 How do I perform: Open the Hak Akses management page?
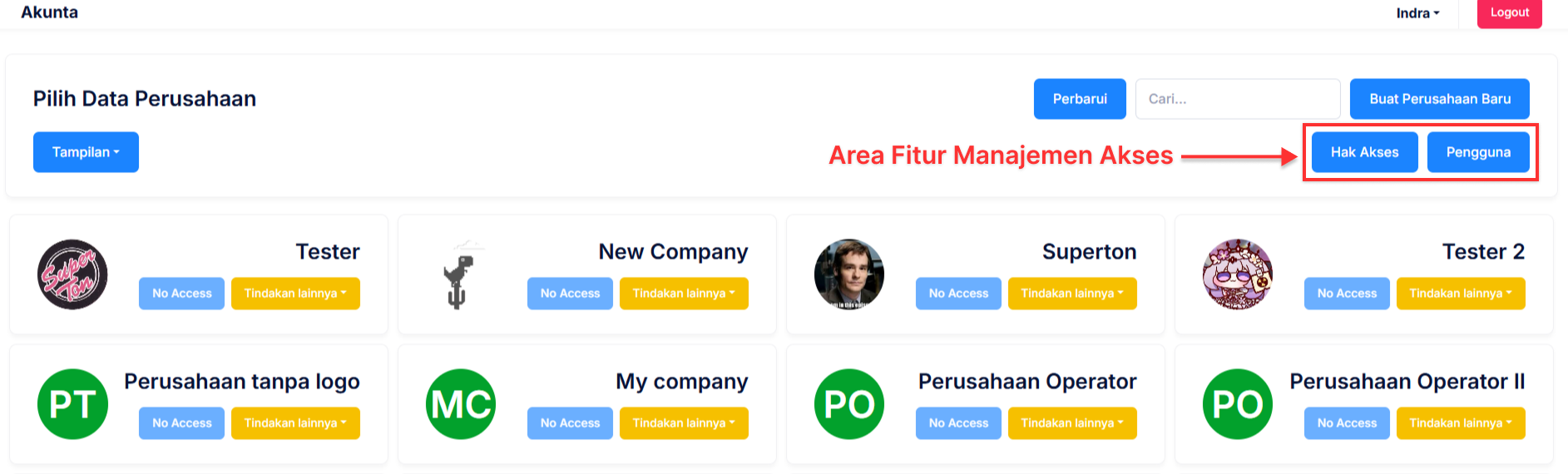pos(1364,152)
